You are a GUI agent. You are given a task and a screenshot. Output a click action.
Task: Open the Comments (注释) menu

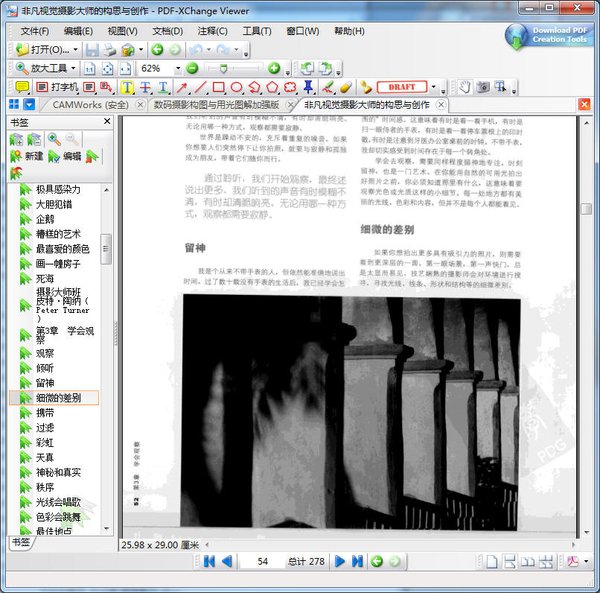click(x=212, y=31)
